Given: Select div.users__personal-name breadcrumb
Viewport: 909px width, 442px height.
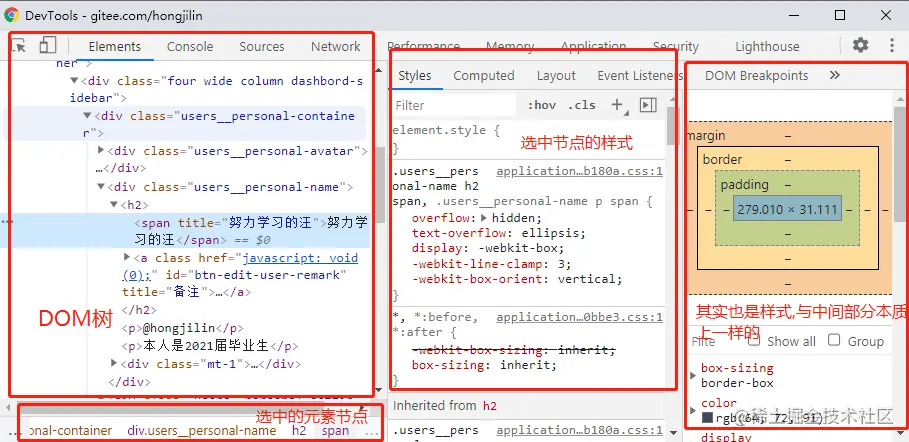Looking at the screenshot, I should [202, 430].
